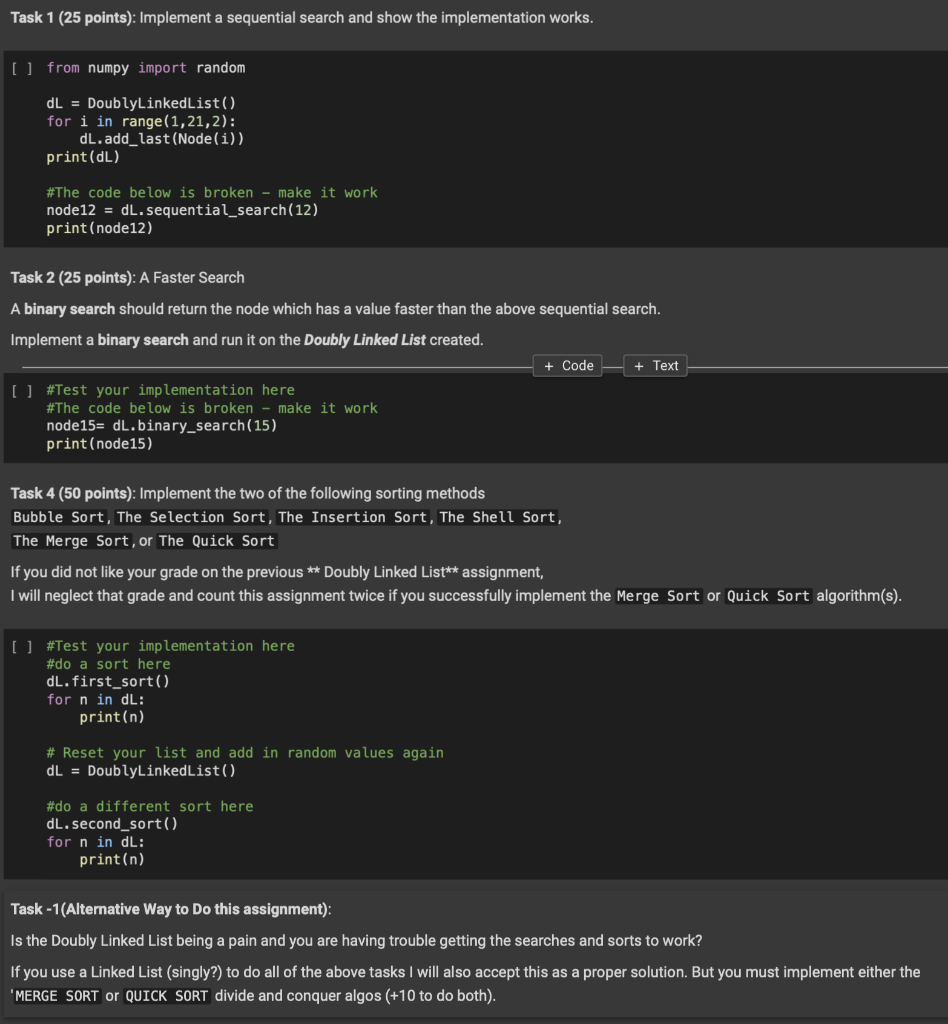Click the Merge Sort inline code text
The height and width of the screenshot is (1024, 948).
[658, 596]
